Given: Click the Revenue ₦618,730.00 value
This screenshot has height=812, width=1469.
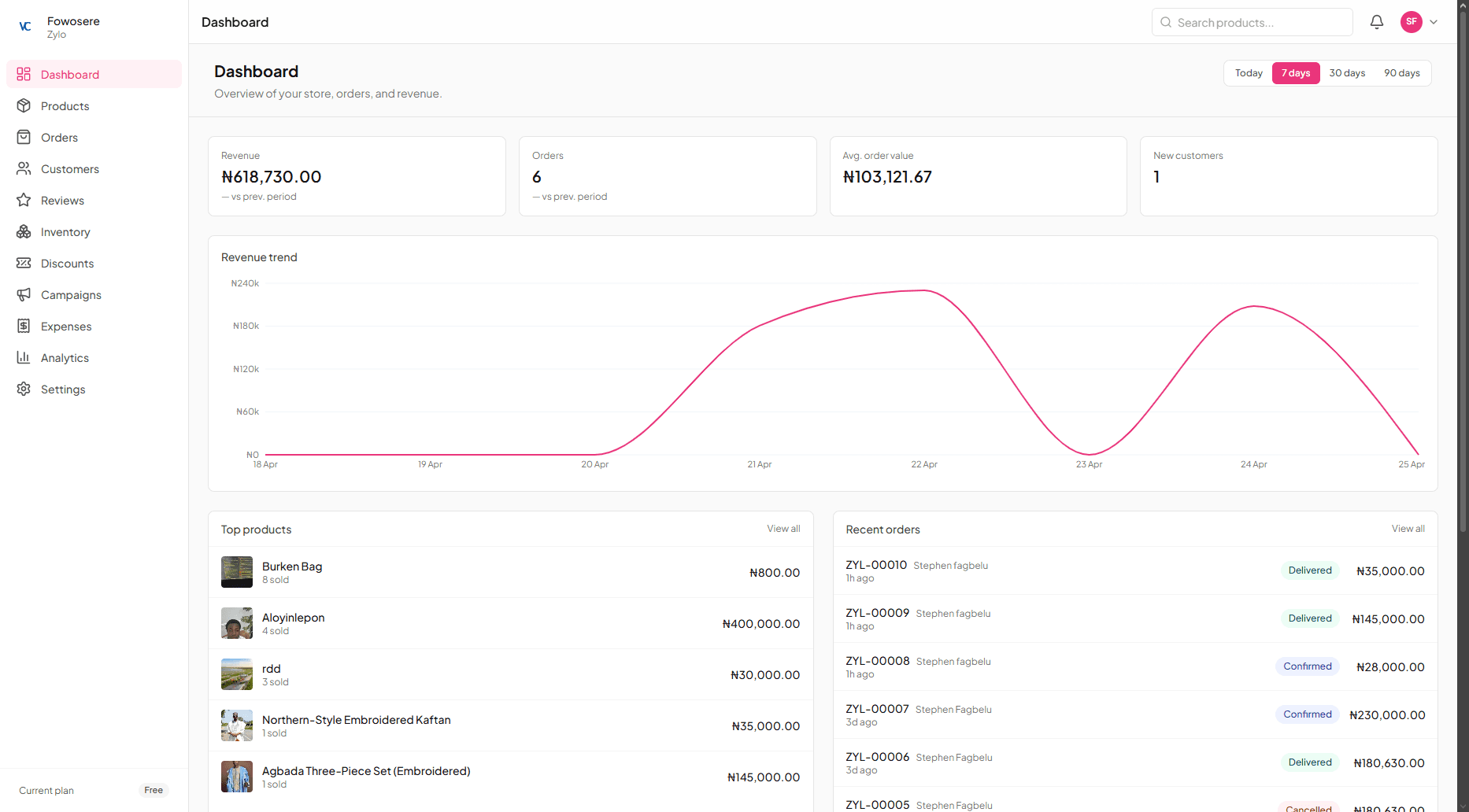Looking at the screenshot, I should [272, 177].
